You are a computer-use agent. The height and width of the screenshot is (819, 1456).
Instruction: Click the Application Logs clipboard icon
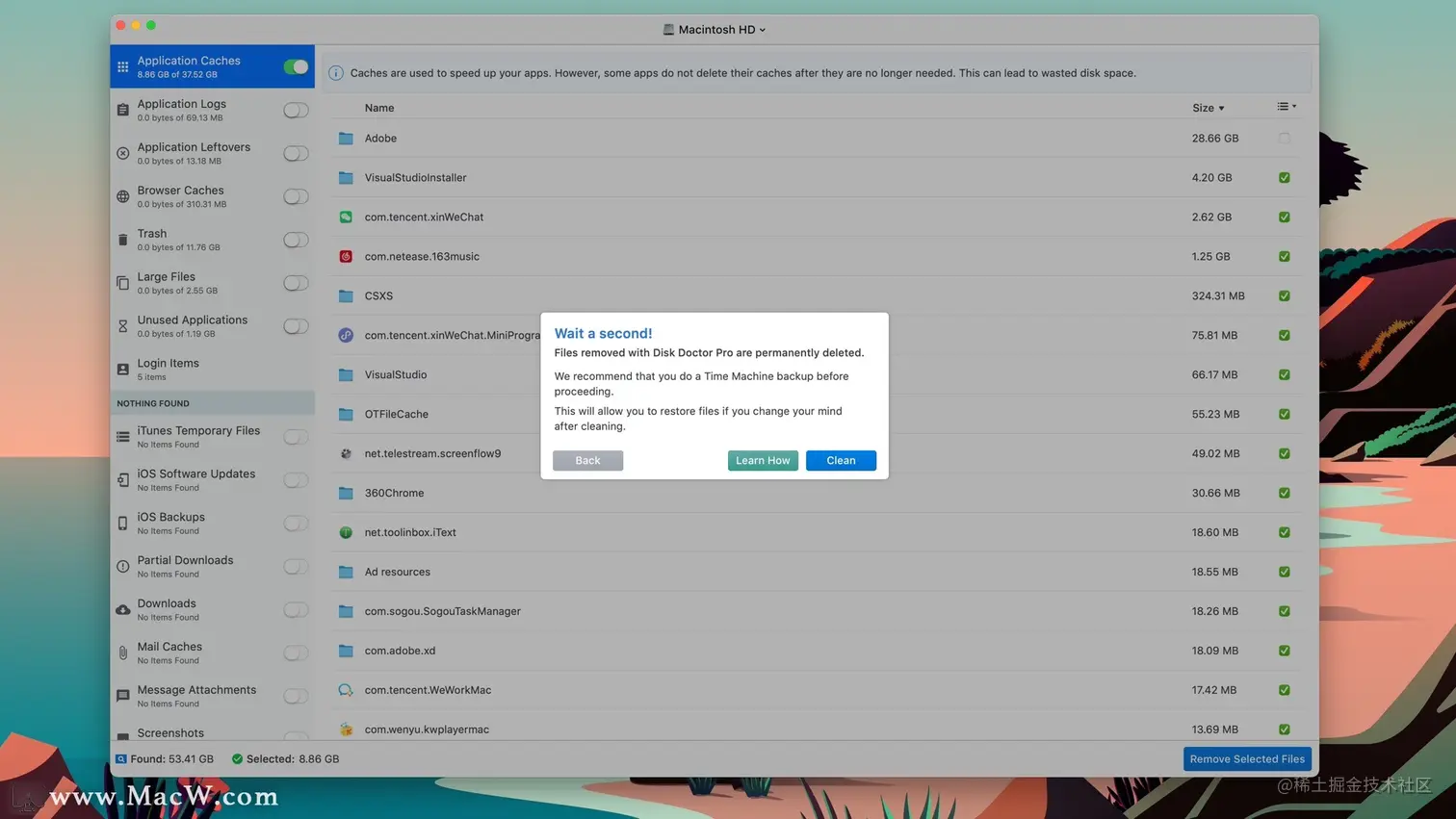point(123,110)
